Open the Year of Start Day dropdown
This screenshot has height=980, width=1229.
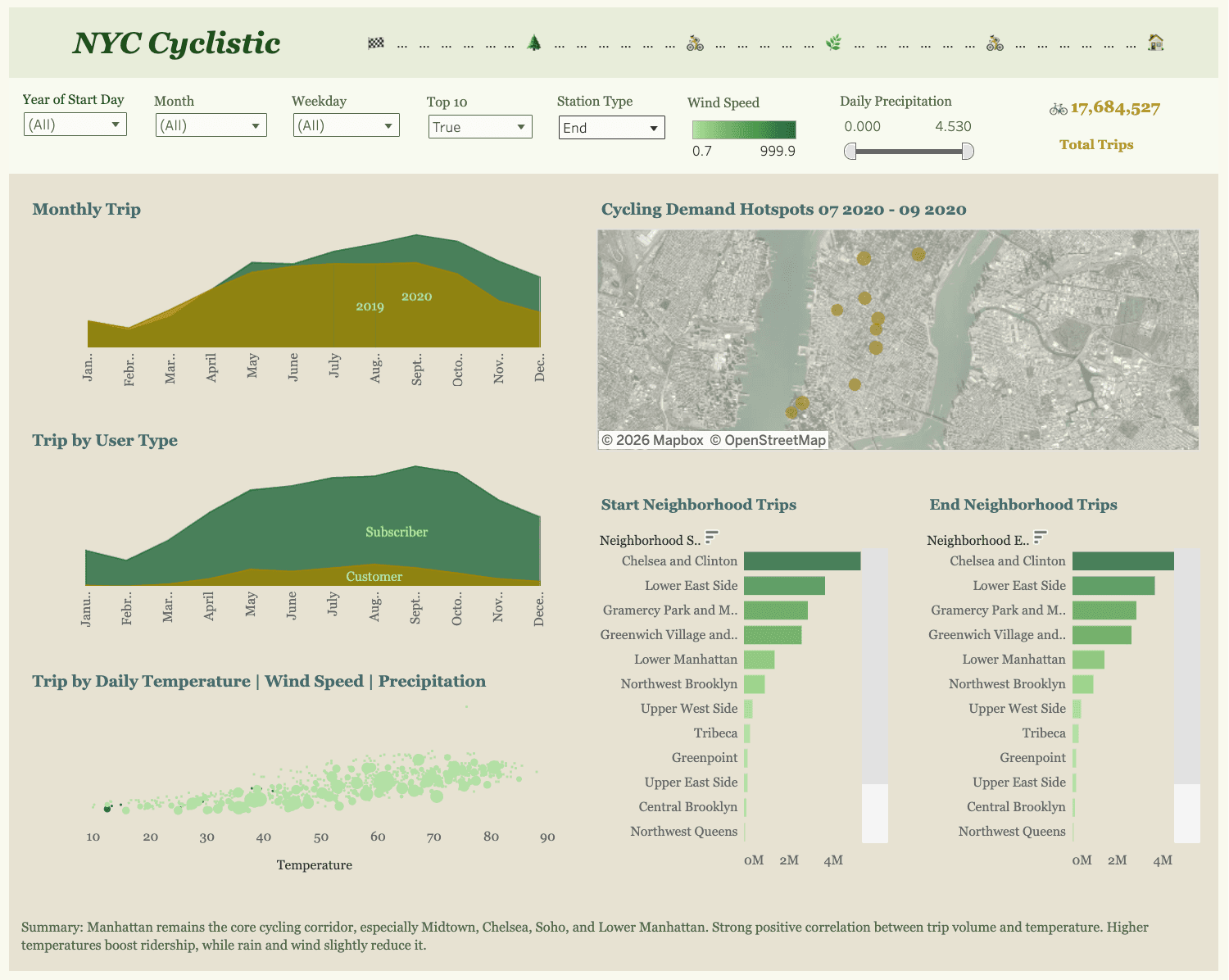coord(75,125)
